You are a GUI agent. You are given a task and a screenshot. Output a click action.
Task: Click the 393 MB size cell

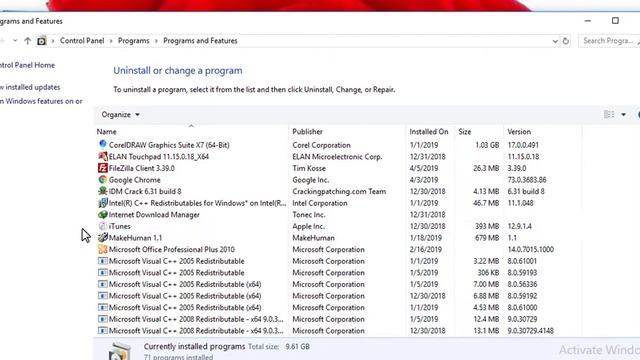487,226
